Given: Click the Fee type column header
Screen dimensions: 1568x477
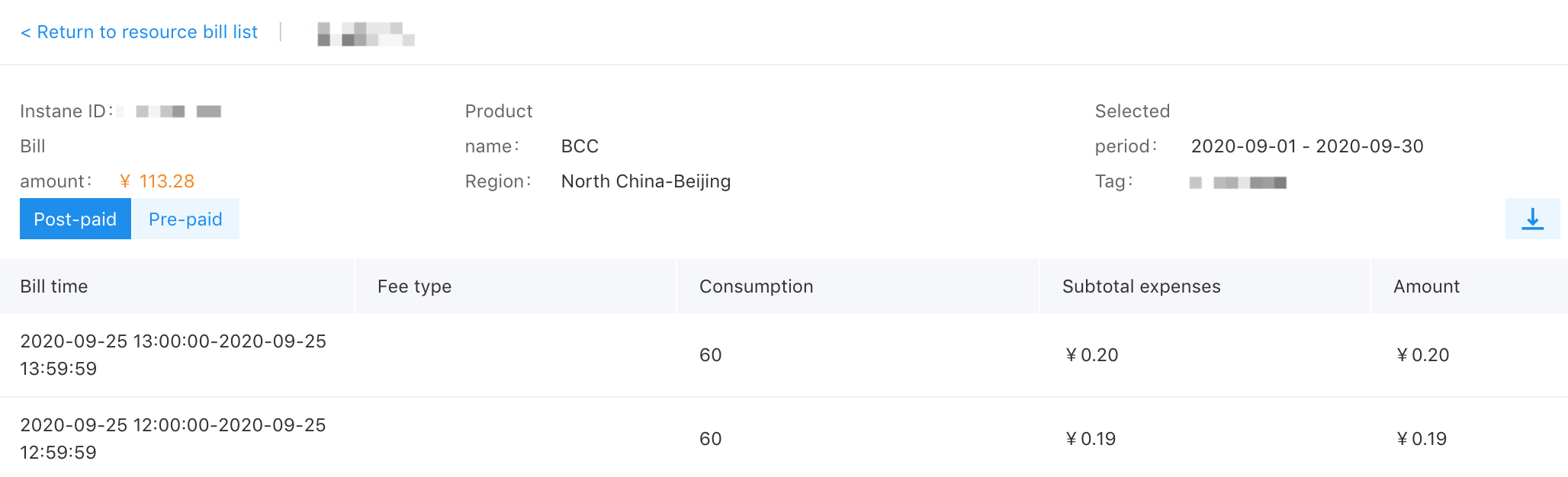Looking at the screenshot, I should tap(414, 287).
